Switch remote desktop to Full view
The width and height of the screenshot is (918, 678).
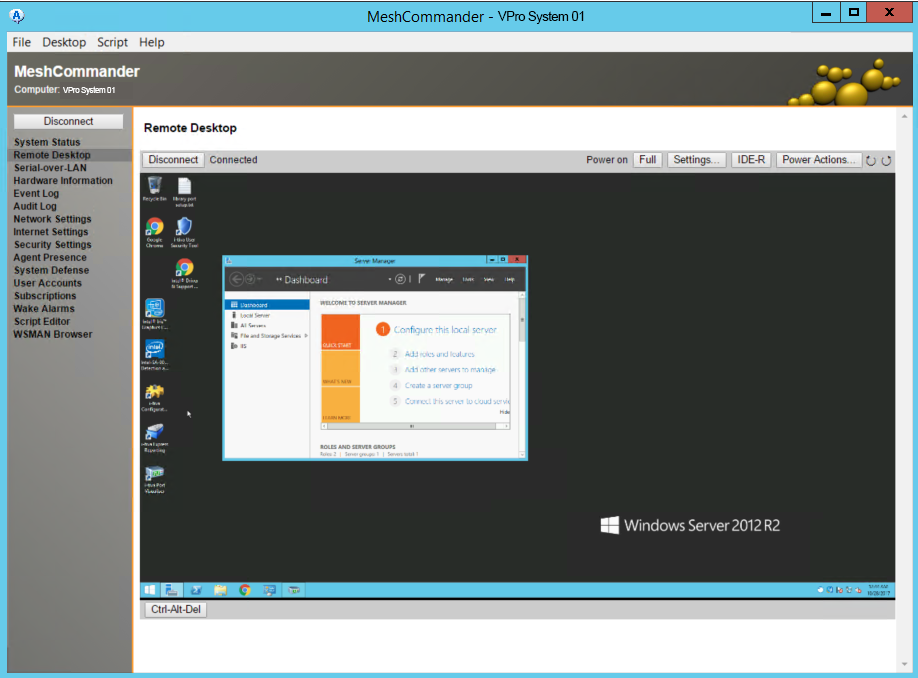click(647, 160)
